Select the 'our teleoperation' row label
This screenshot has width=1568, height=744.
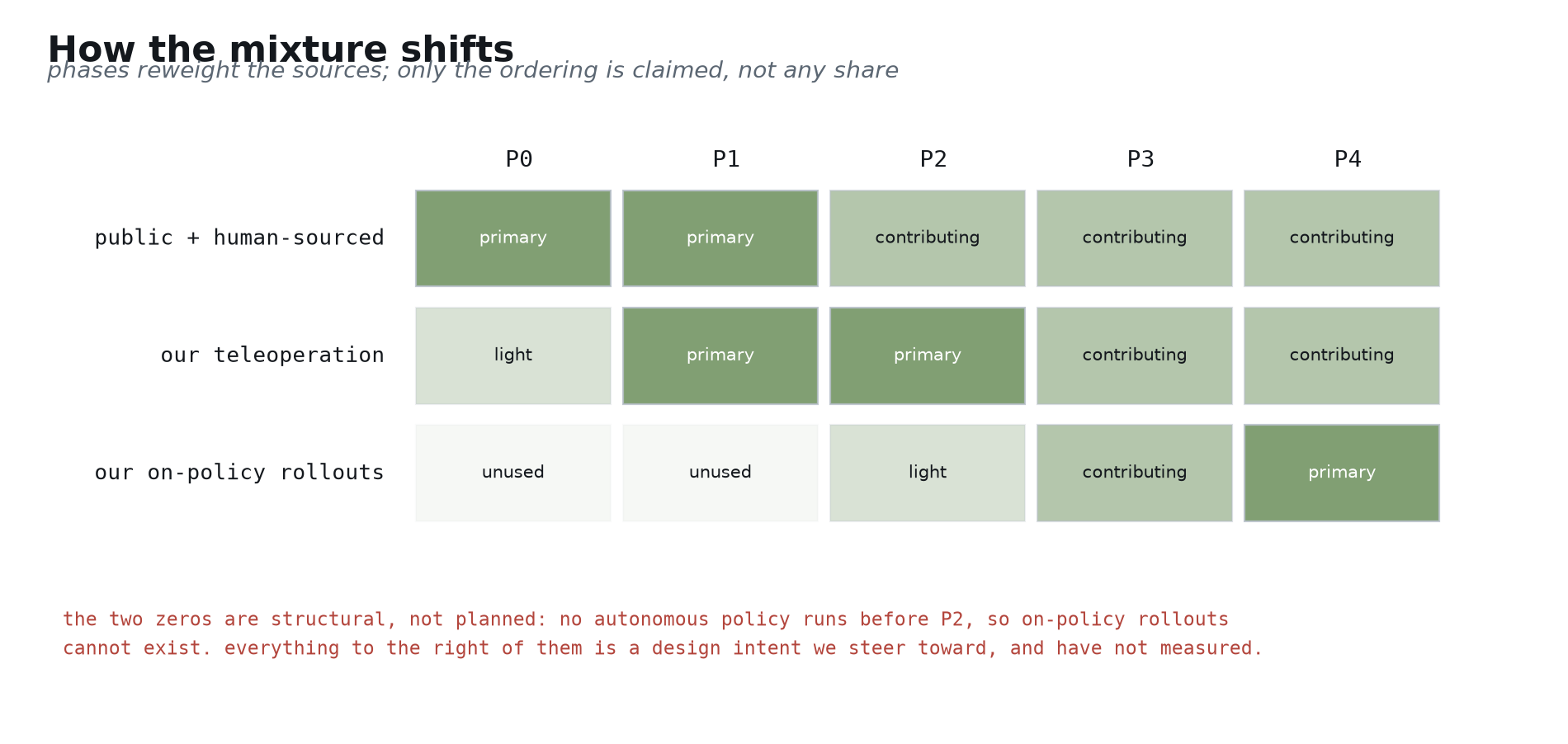272,356
